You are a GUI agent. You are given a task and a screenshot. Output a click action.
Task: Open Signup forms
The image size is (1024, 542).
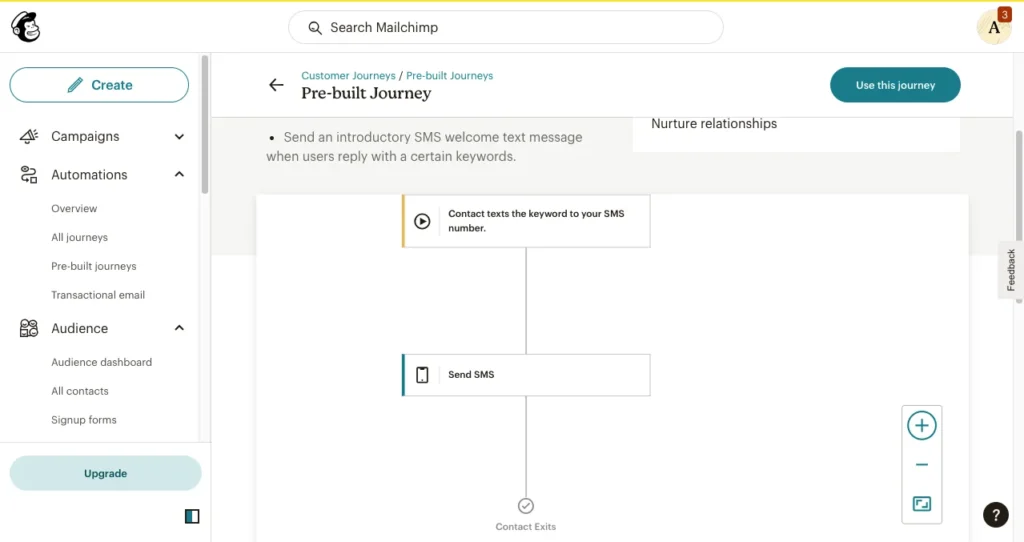[x=84, y=419]
